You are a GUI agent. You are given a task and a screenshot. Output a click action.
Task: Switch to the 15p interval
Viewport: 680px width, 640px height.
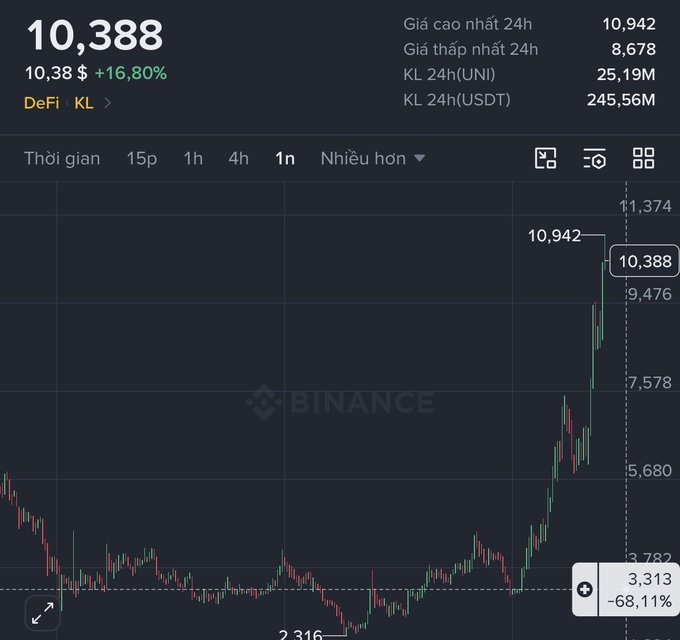coord(142,159)
